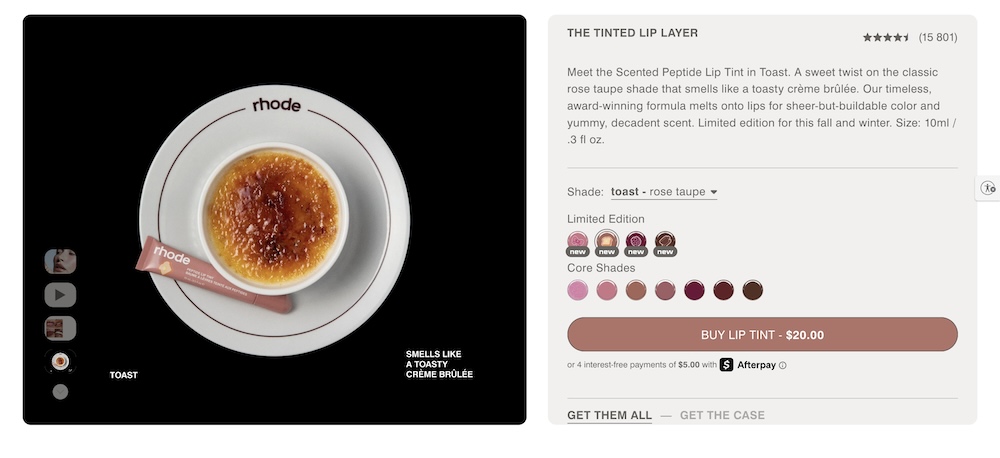Pick the last dark brown Core Shade
The image size is (1000, 458).
(x=753, y=290)
